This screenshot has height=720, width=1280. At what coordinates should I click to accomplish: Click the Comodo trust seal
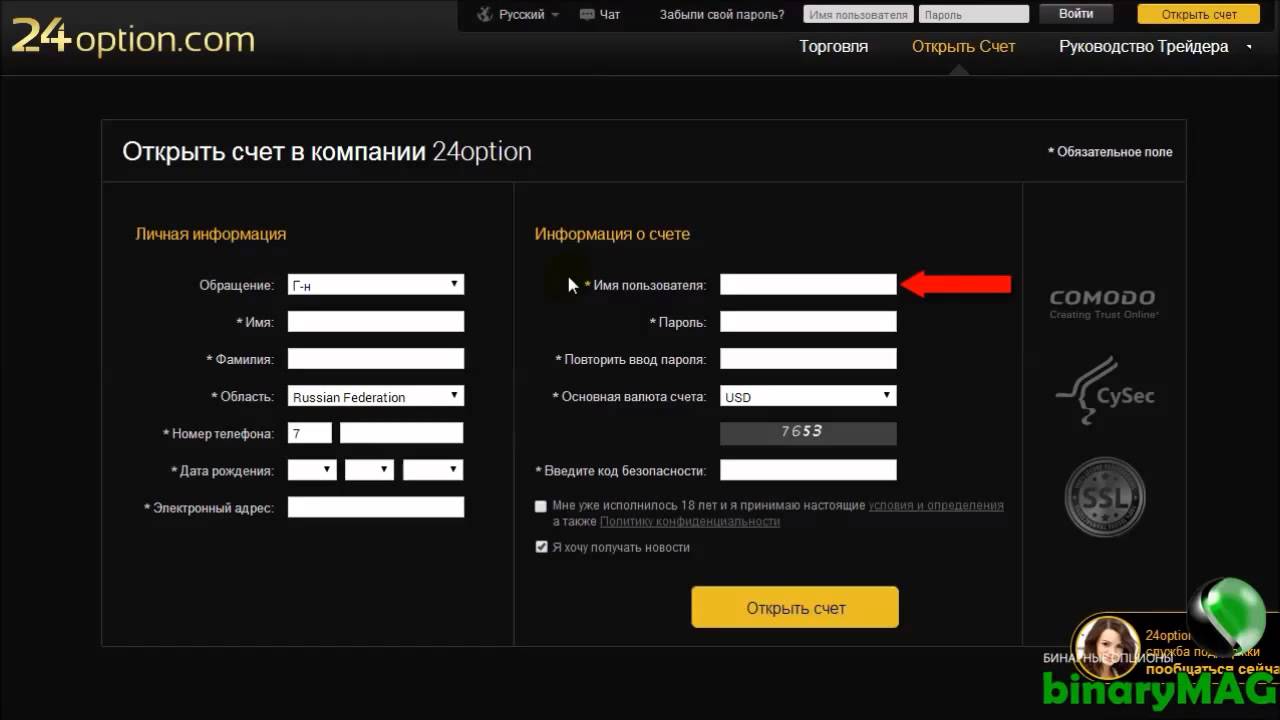(1102, 304)
